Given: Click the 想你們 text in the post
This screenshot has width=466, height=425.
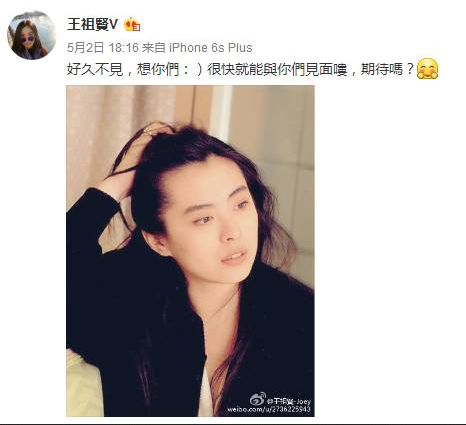Looking at the screenshot, I should coord(158,70).
